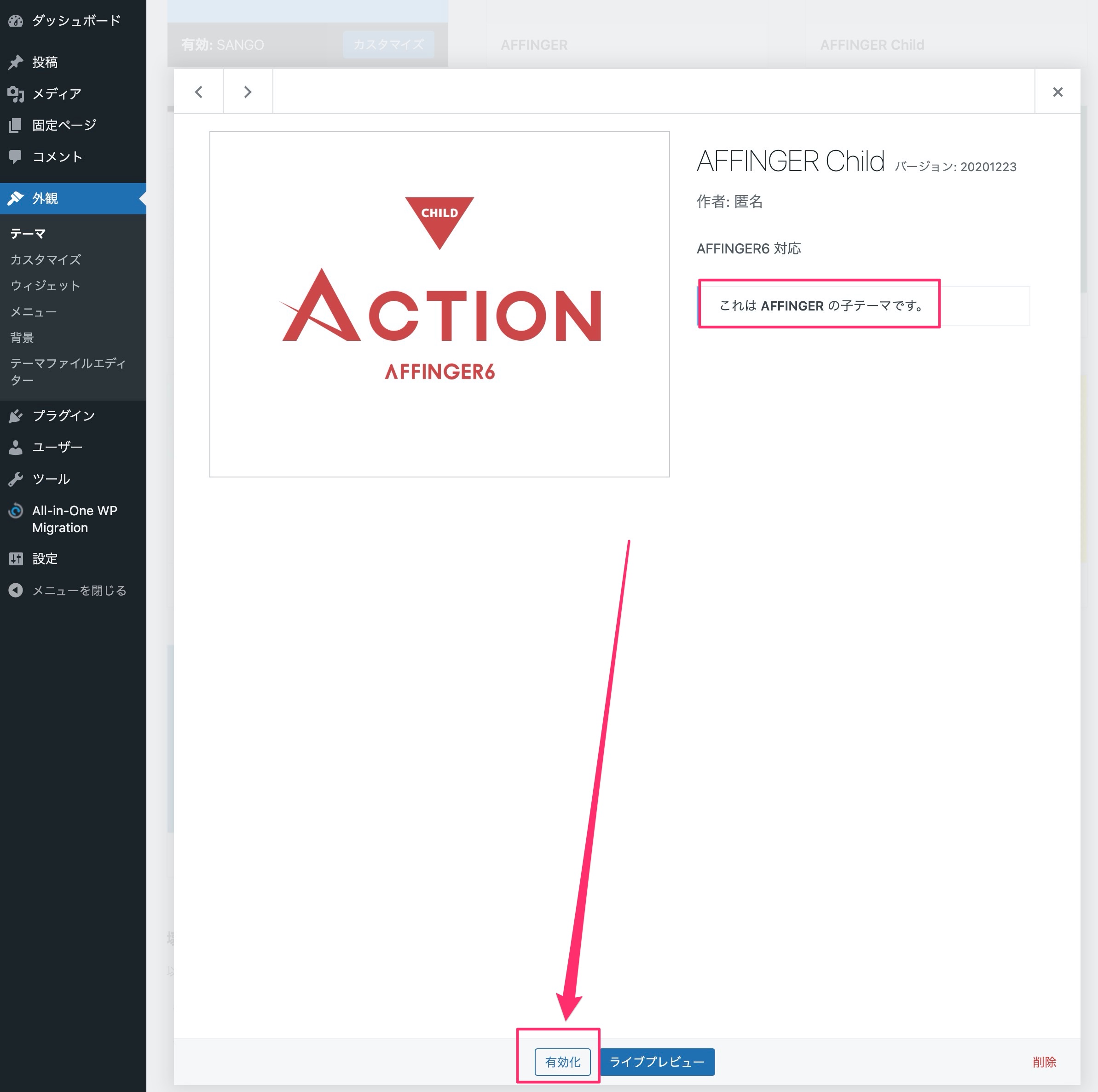This screenshot has height=1092, width=1098.
Task: Select 背景 submenu item
Action: point(22,338)
